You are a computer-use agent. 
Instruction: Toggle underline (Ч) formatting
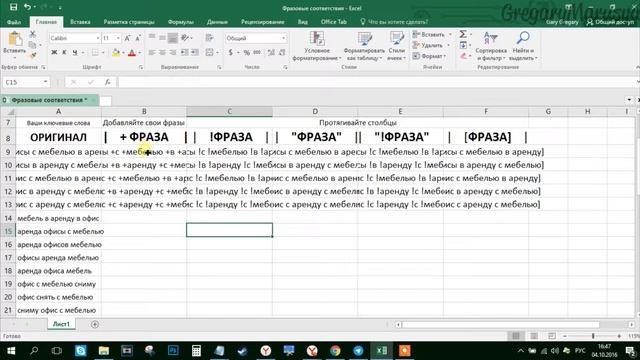[75, 52]
